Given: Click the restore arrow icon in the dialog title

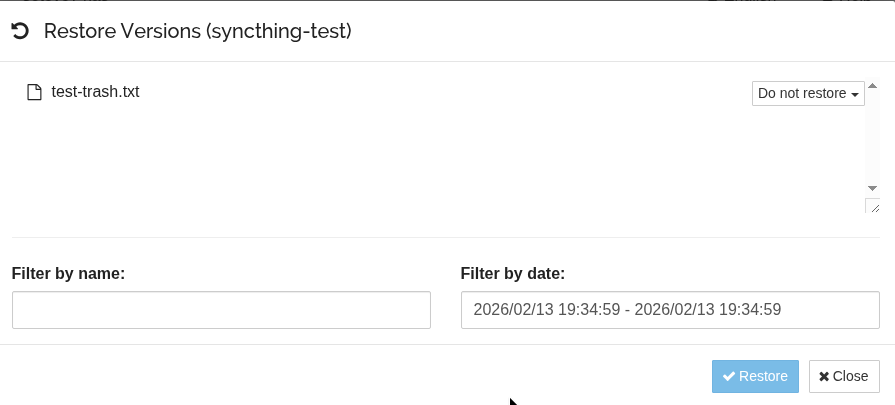Looking at the screenshot, I should coord(19,32).
